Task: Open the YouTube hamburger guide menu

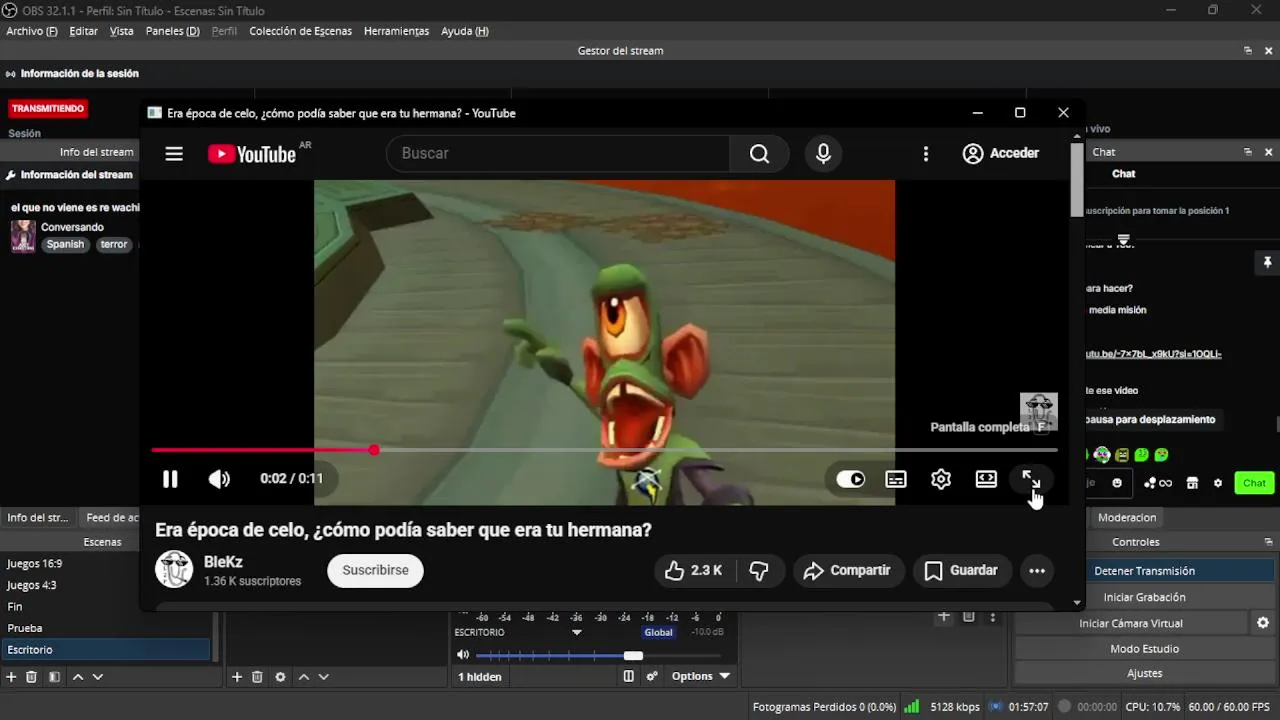Action: (174, 154)
